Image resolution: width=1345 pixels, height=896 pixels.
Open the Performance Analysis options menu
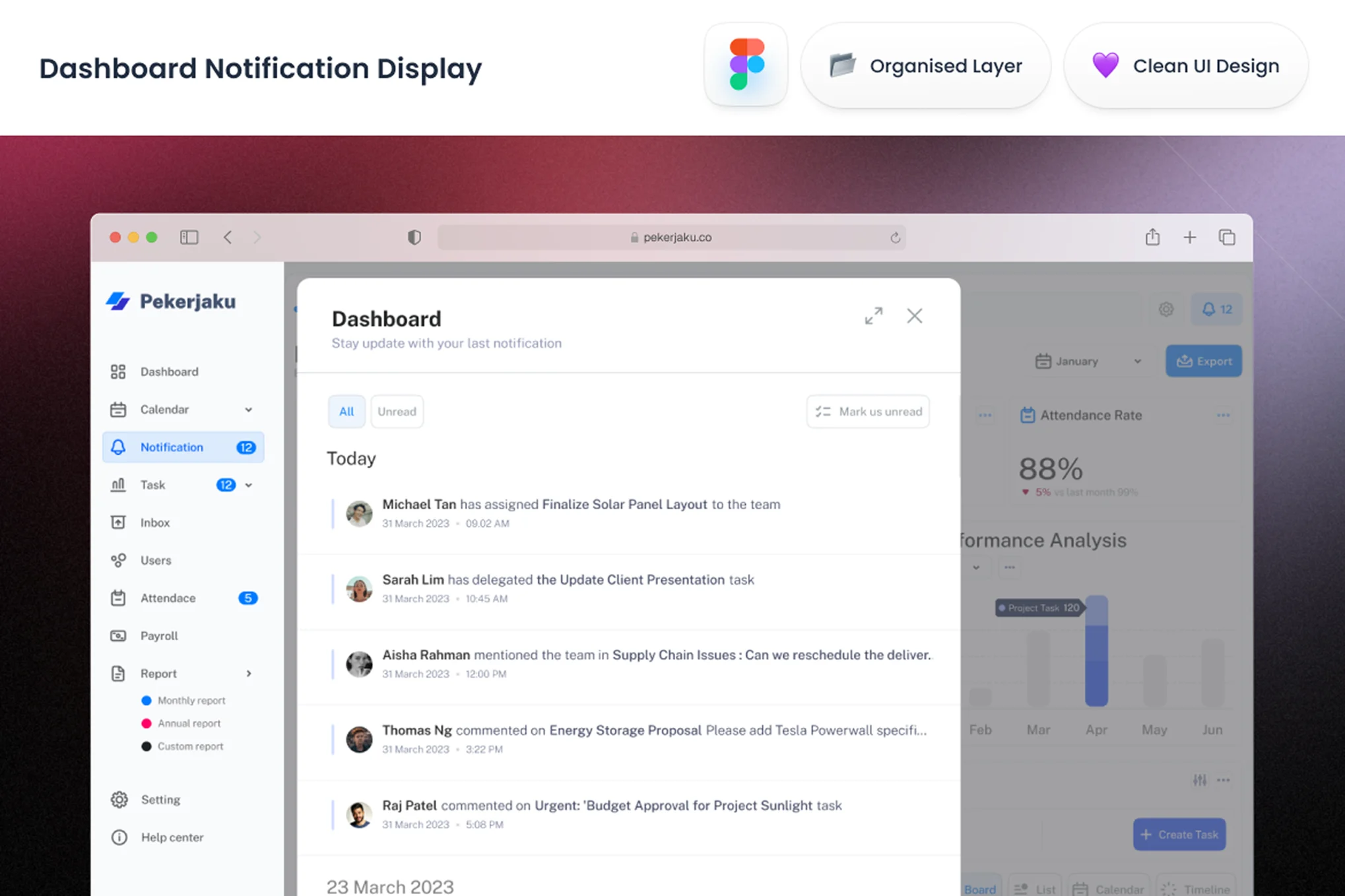click(1009, 567)
